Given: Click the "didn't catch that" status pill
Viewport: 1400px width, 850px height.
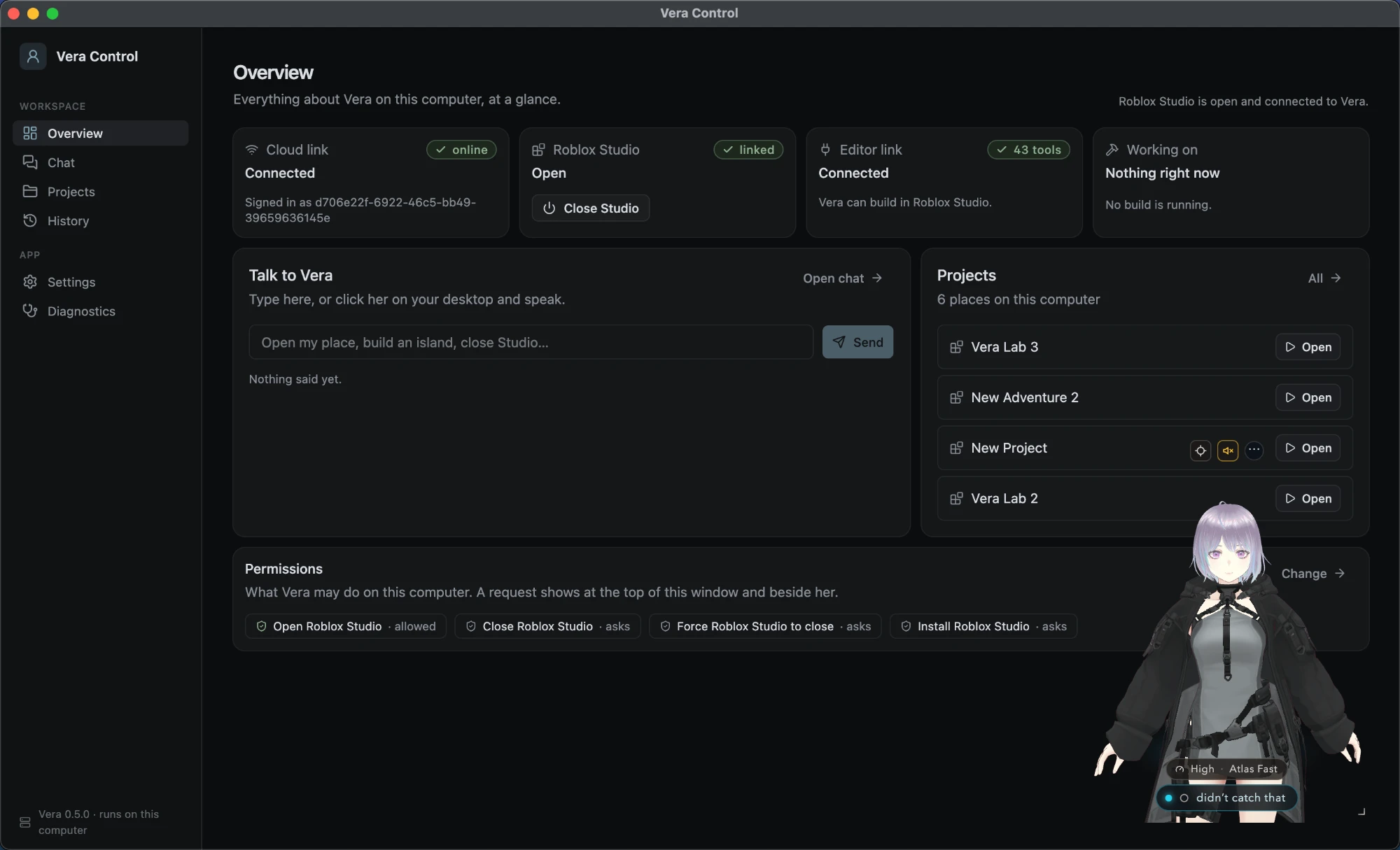Looking at the screenshot, I should point(1227,798).
